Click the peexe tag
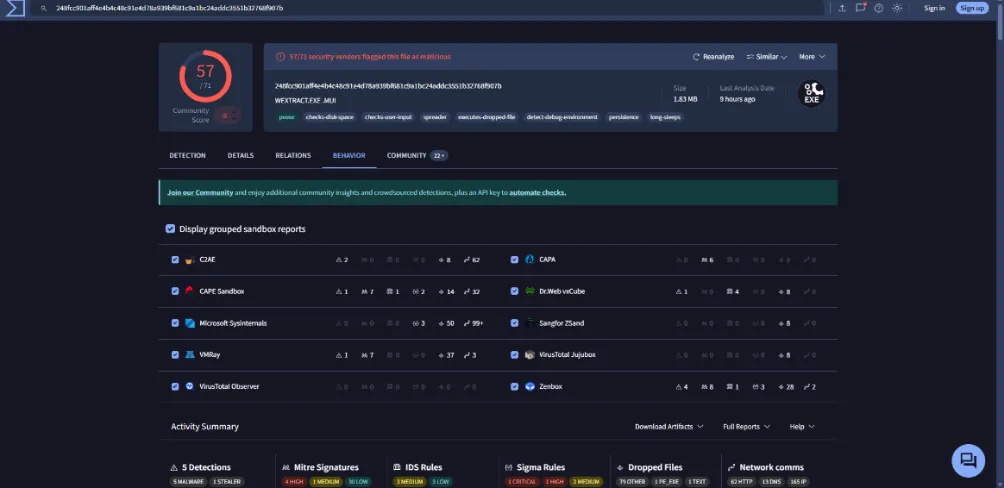The height and width of the screenshot is (488, 1004). [x=287, y=117]
